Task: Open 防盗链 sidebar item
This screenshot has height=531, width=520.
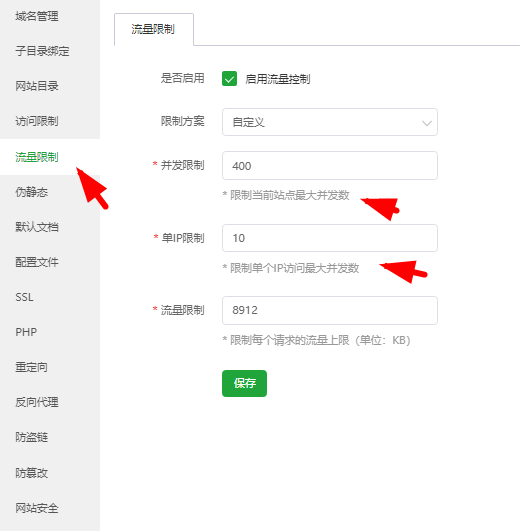Action: pos(31,437)
